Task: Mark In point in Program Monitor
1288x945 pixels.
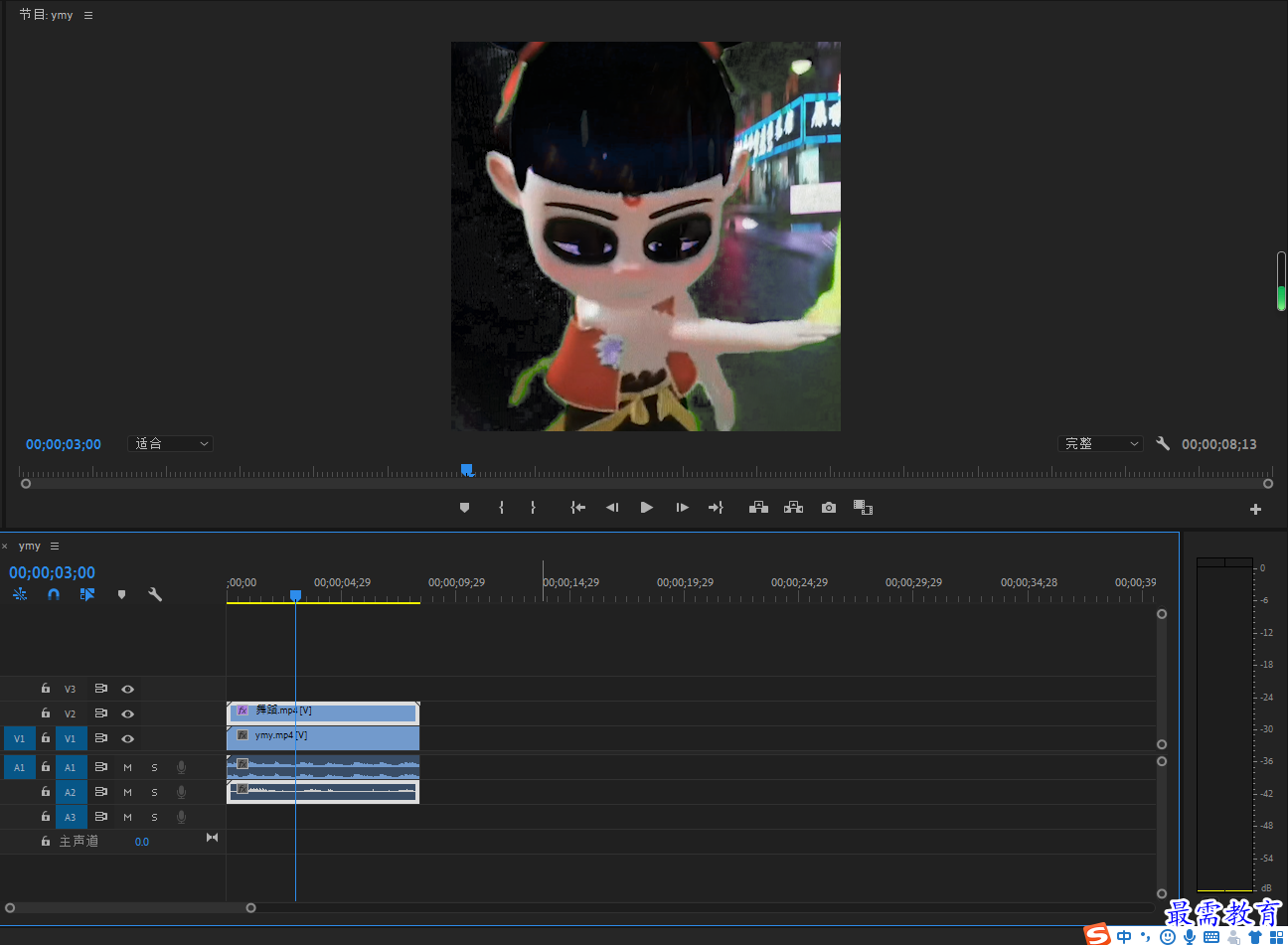Action: point(501,508)
